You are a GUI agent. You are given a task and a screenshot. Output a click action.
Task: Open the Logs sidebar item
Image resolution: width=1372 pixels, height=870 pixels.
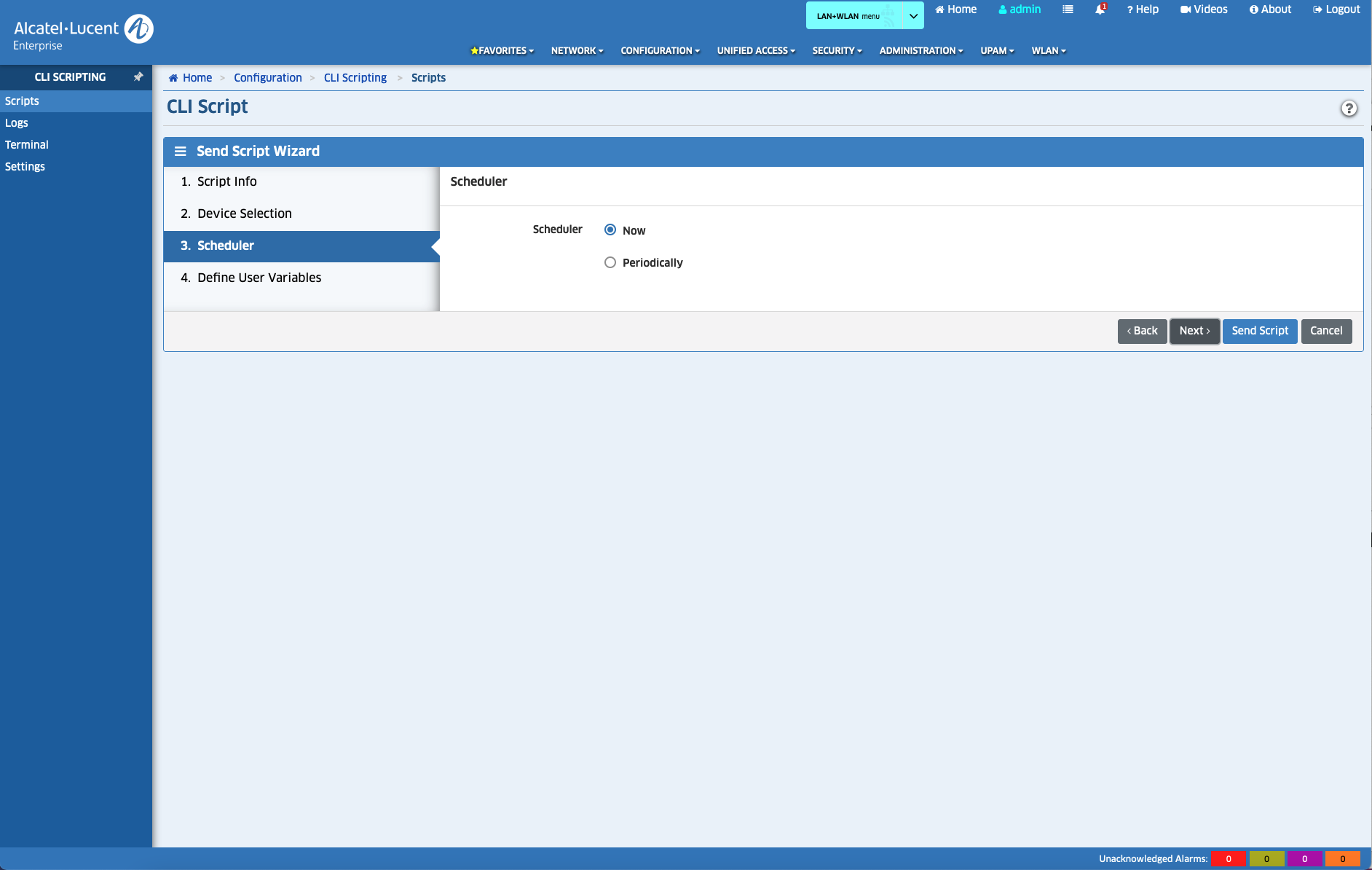pos(17,122)
